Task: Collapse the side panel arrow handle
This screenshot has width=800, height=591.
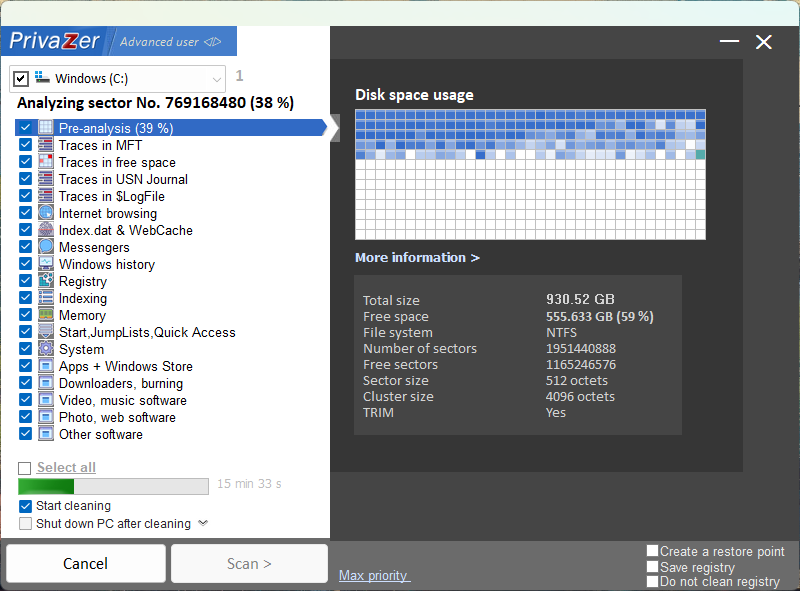Action: 335,128
